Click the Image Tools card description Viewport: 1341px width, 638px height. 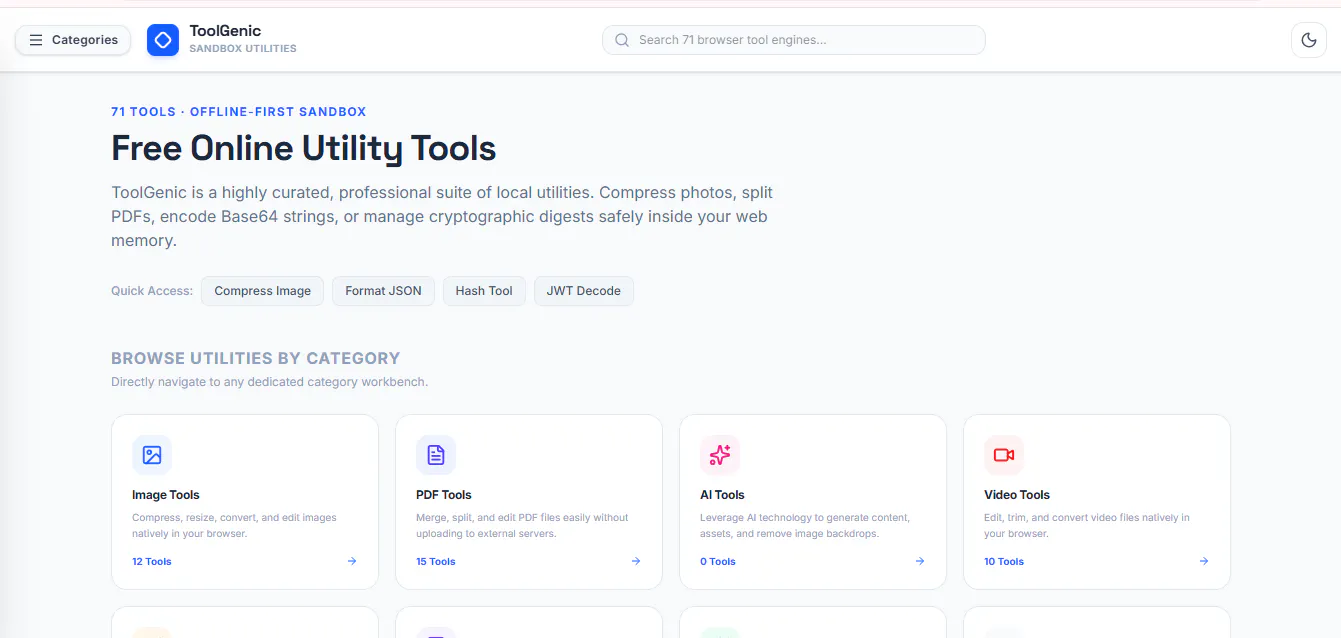[234, 526]
